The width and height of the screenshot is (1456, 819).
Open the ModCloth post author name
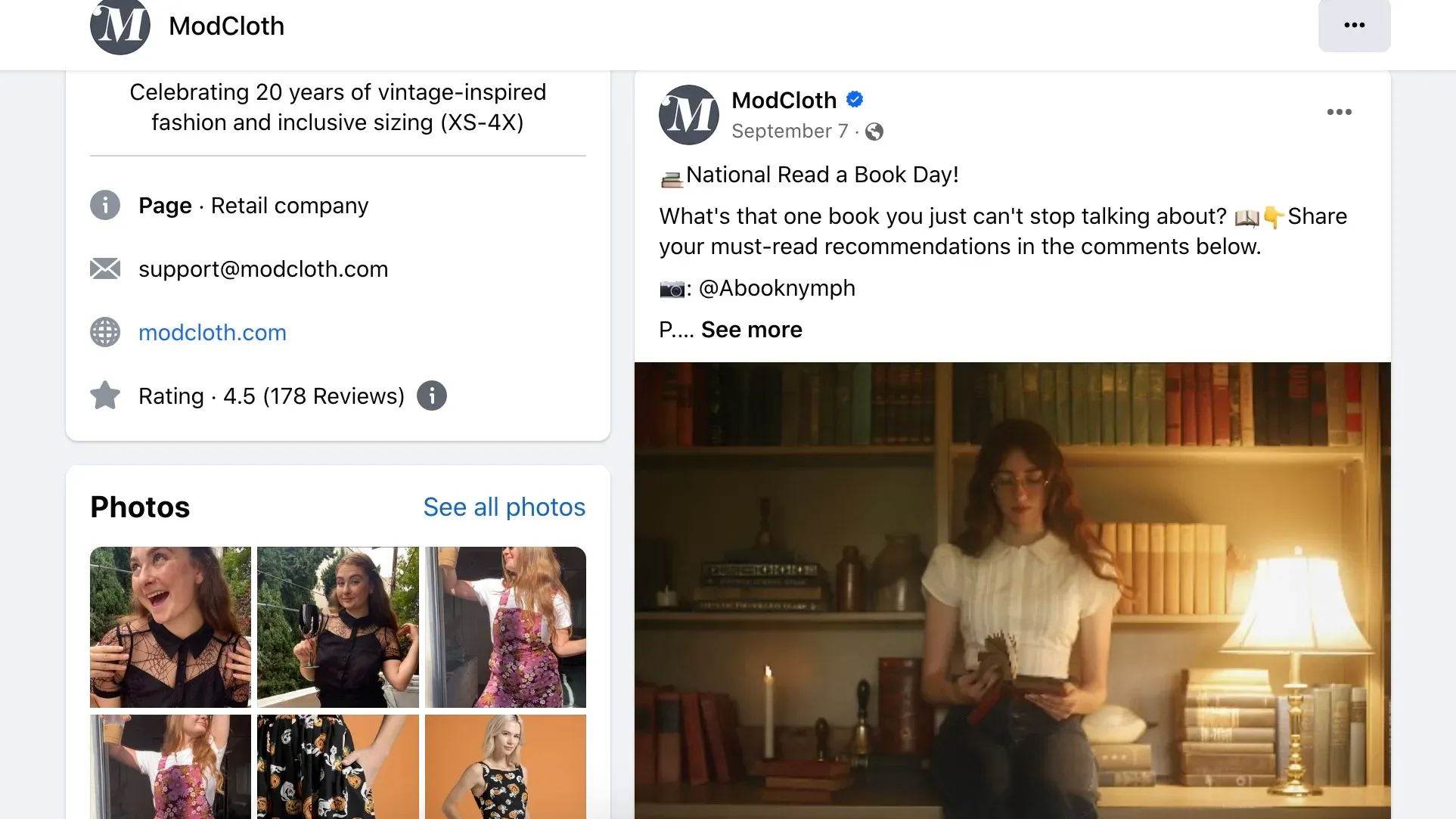[x=784, y=100]
